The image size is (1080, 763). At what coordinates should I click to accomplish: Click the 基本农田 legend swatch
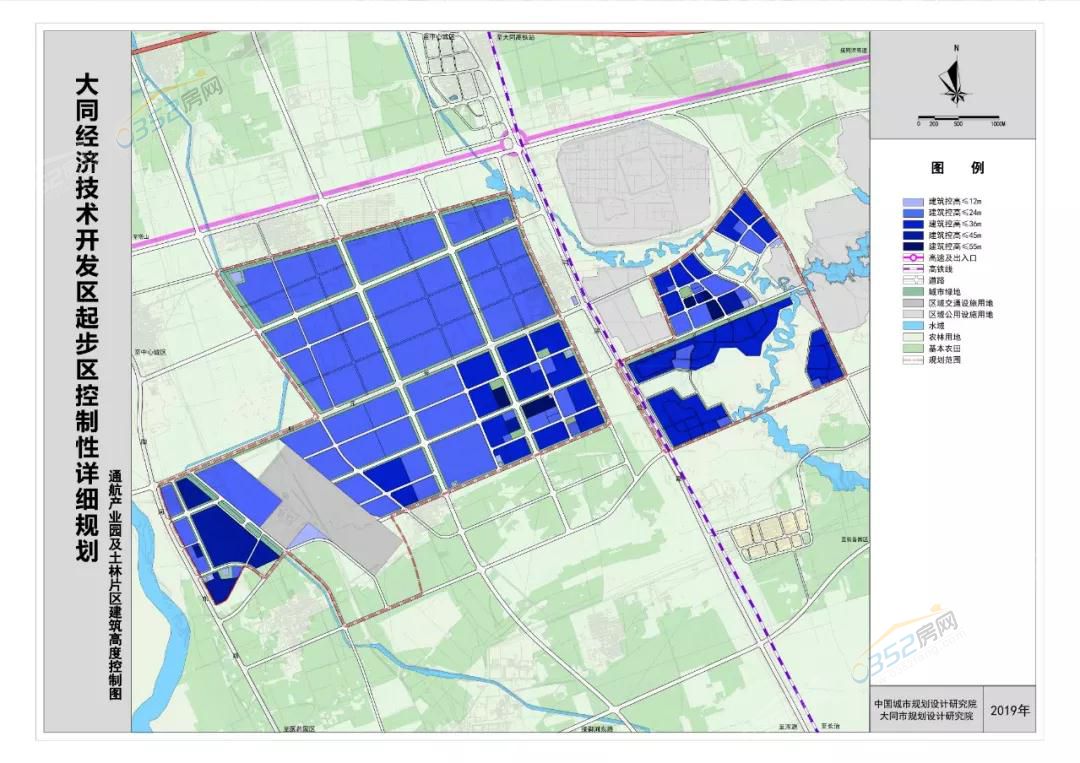click(x=913, y=347)
